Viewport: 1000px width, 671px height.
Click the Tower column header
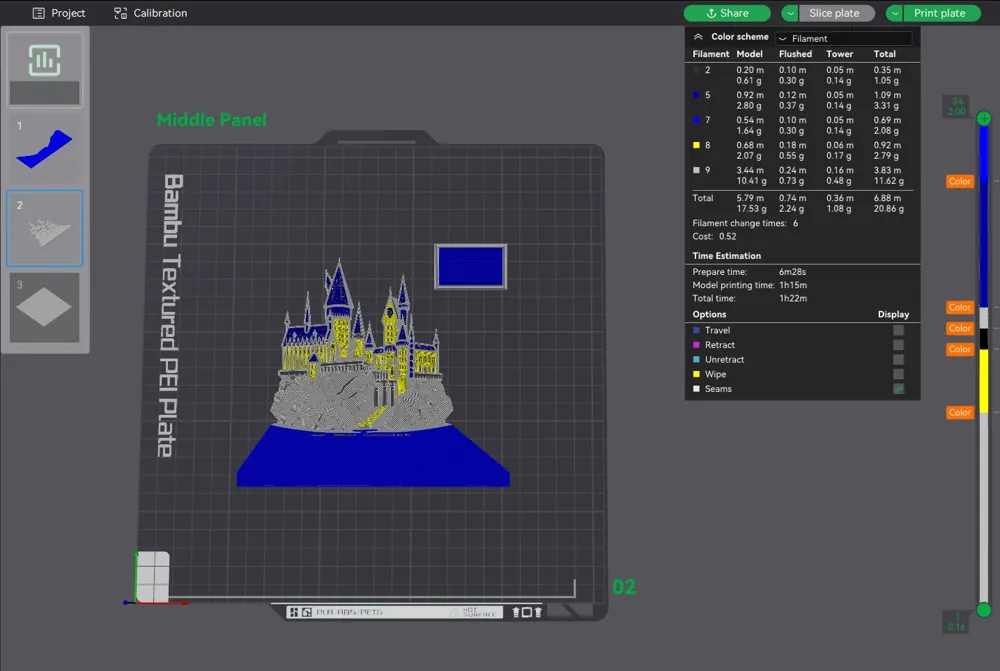pos(839,54)
